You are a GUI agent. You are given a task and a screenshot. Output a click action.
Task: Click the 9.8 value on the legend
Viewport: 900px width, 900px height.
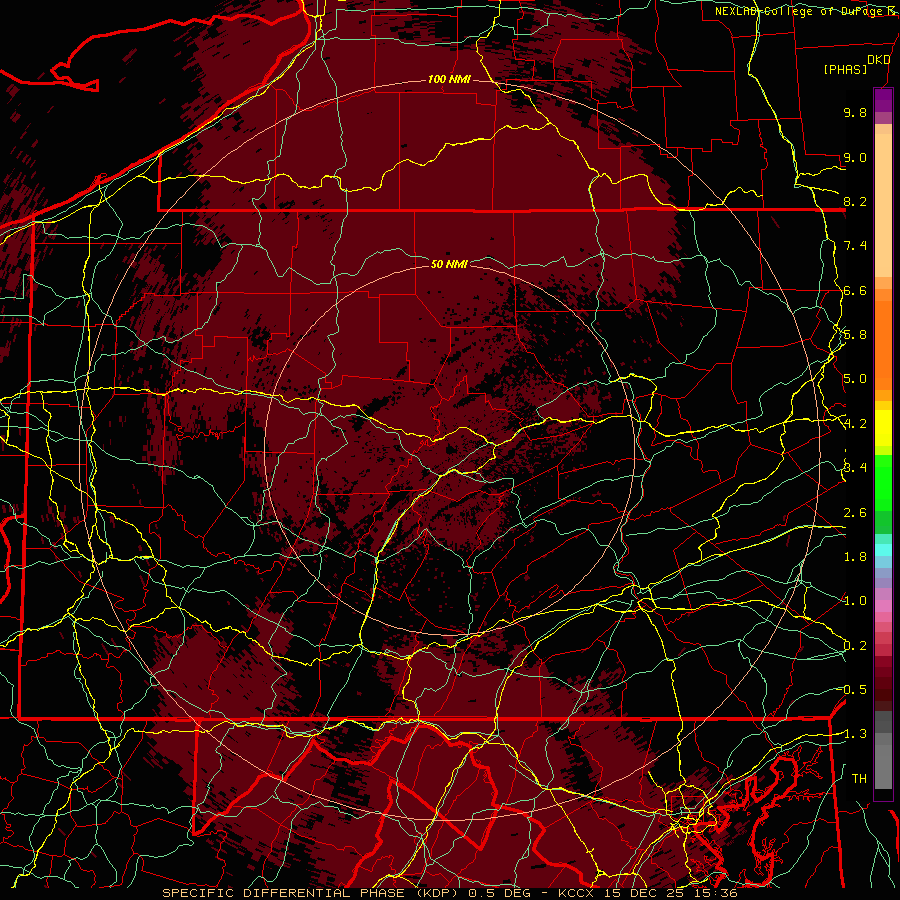tap(855, 112)
